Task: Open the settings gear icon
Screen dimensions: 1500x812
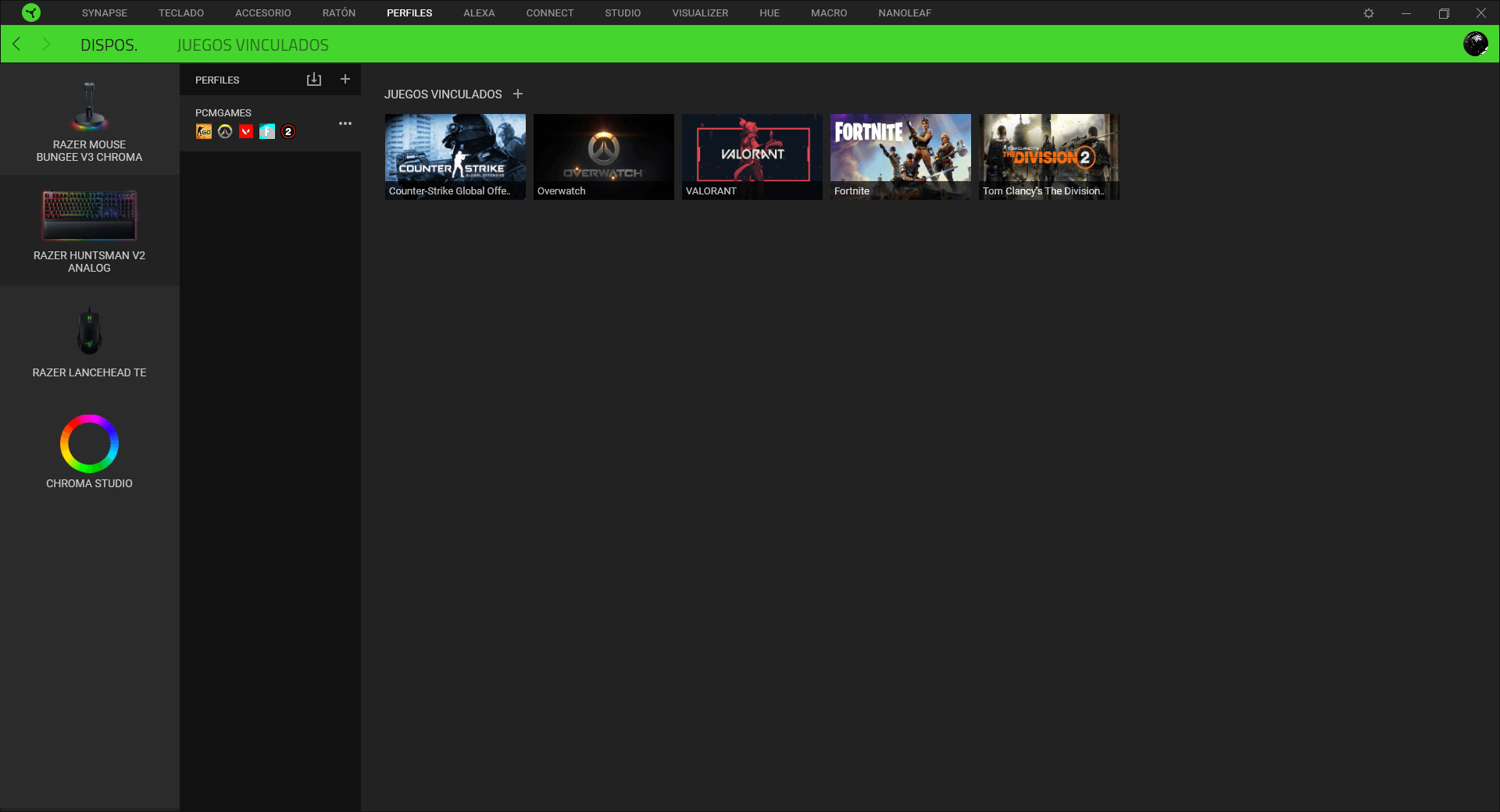Action: pos(1369,13)
